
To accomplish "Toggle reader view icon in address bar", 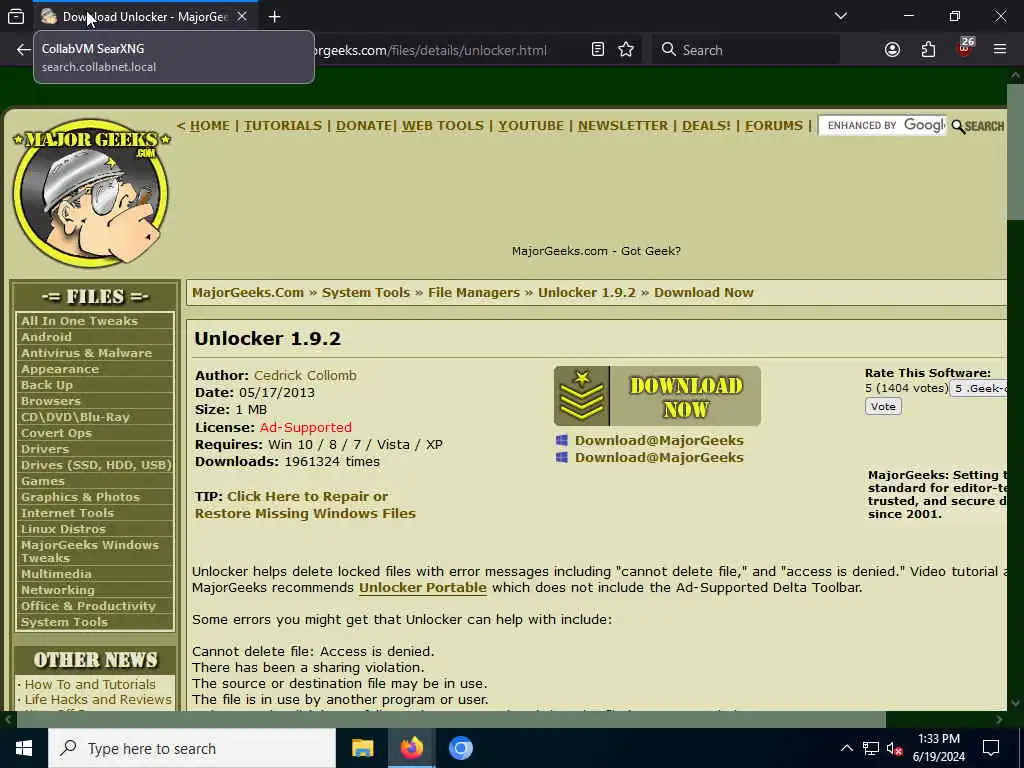I will click(x=598, y=50).
